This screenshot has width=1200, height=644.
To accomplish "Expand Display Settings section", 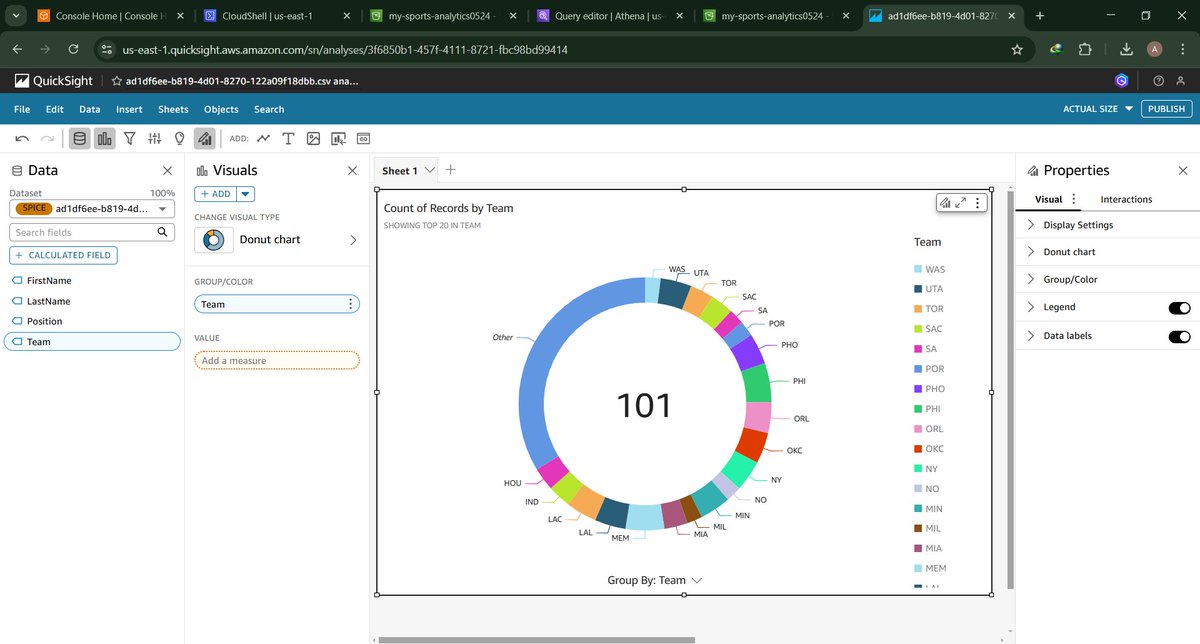I will pos(1031,225).
